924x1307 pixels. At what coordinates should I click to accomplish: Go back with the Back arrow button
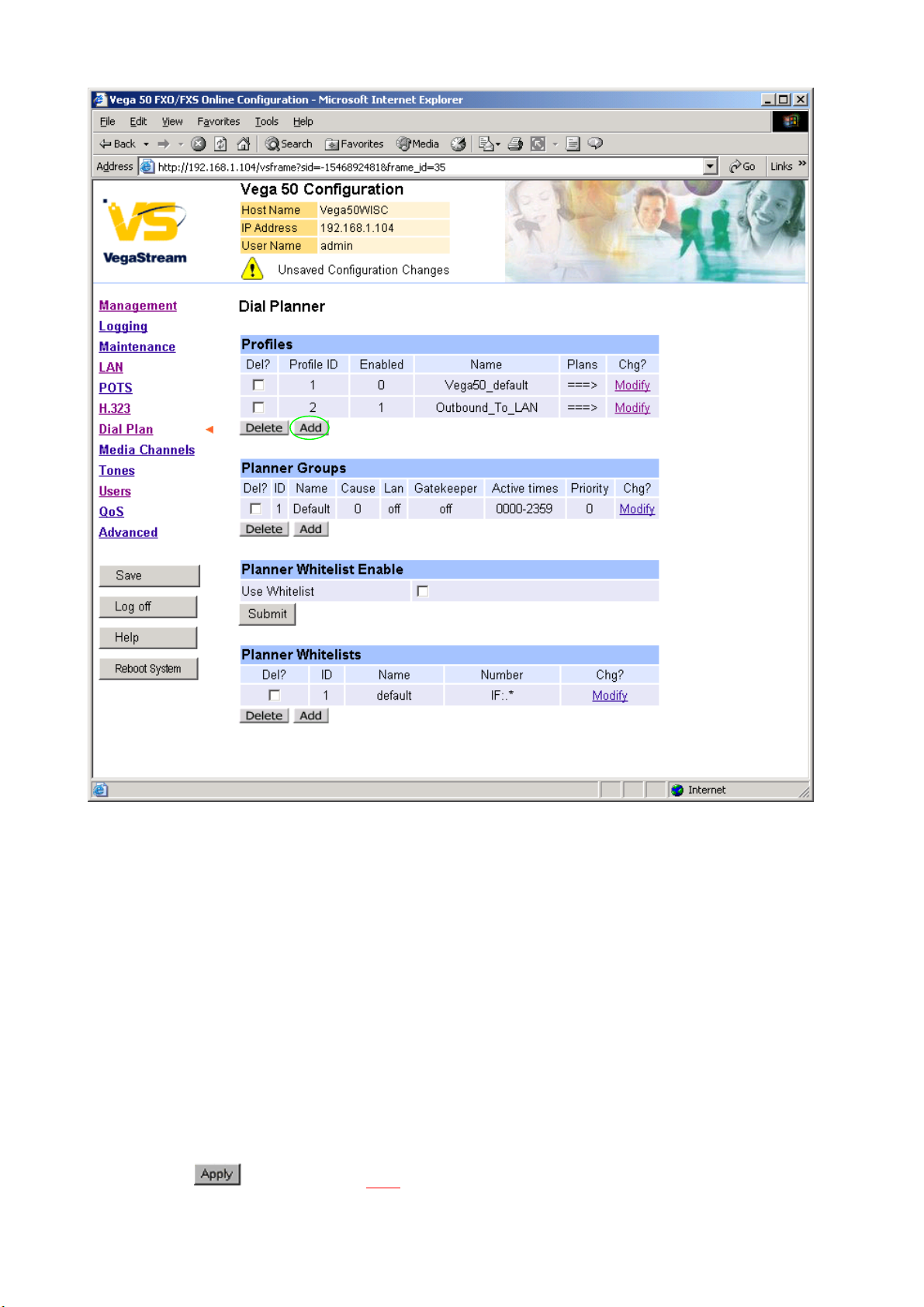click(x=117, y=144)
